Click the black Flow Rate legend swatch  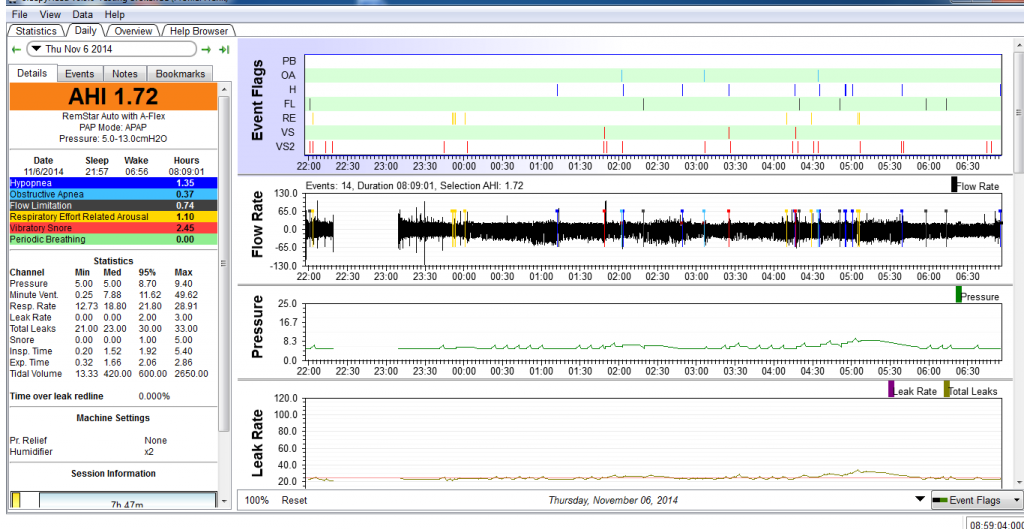(x=954, y=185)
